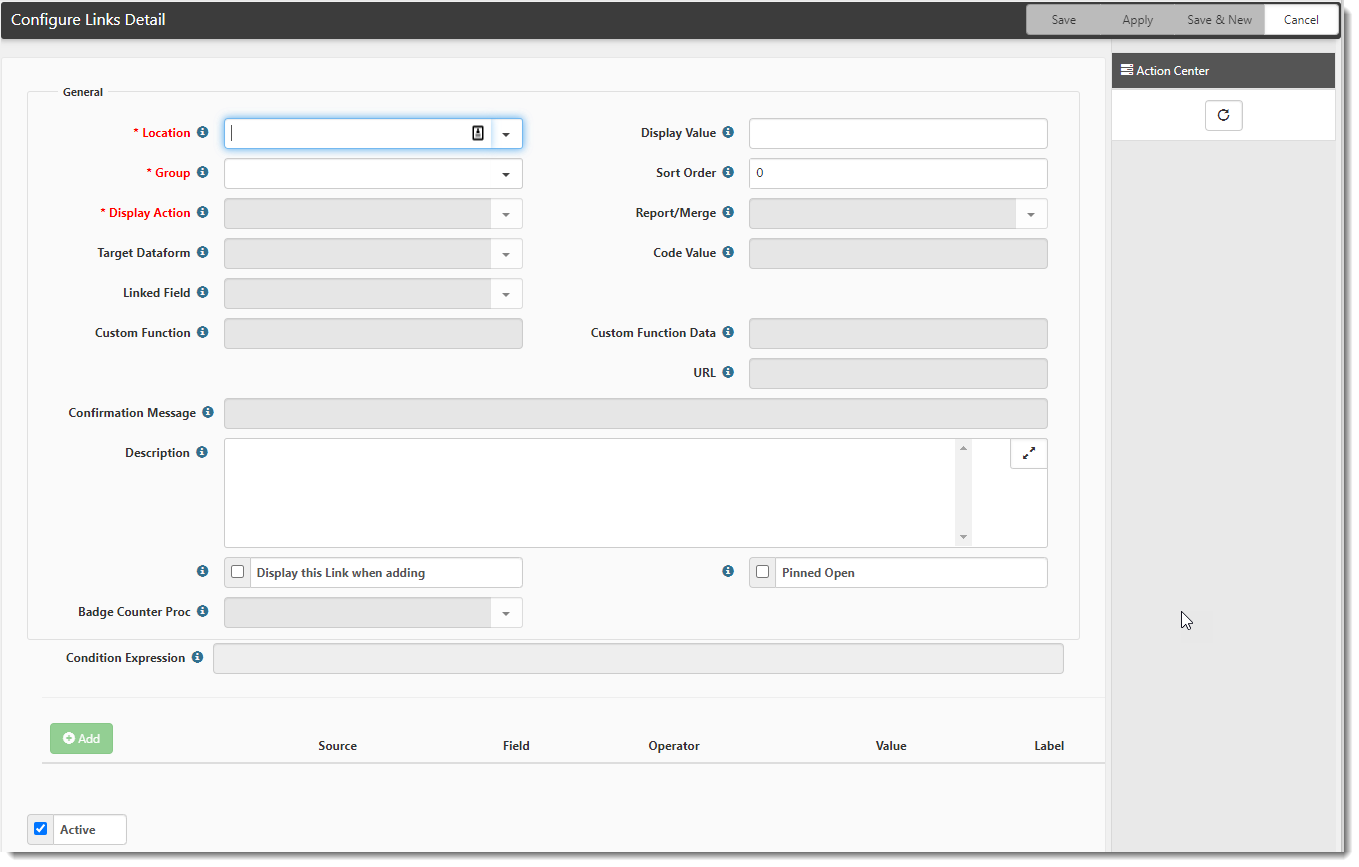Click the Description scrollbar down arrow
This screenshot has height=867, width=1359.
(x=963, y=537)
